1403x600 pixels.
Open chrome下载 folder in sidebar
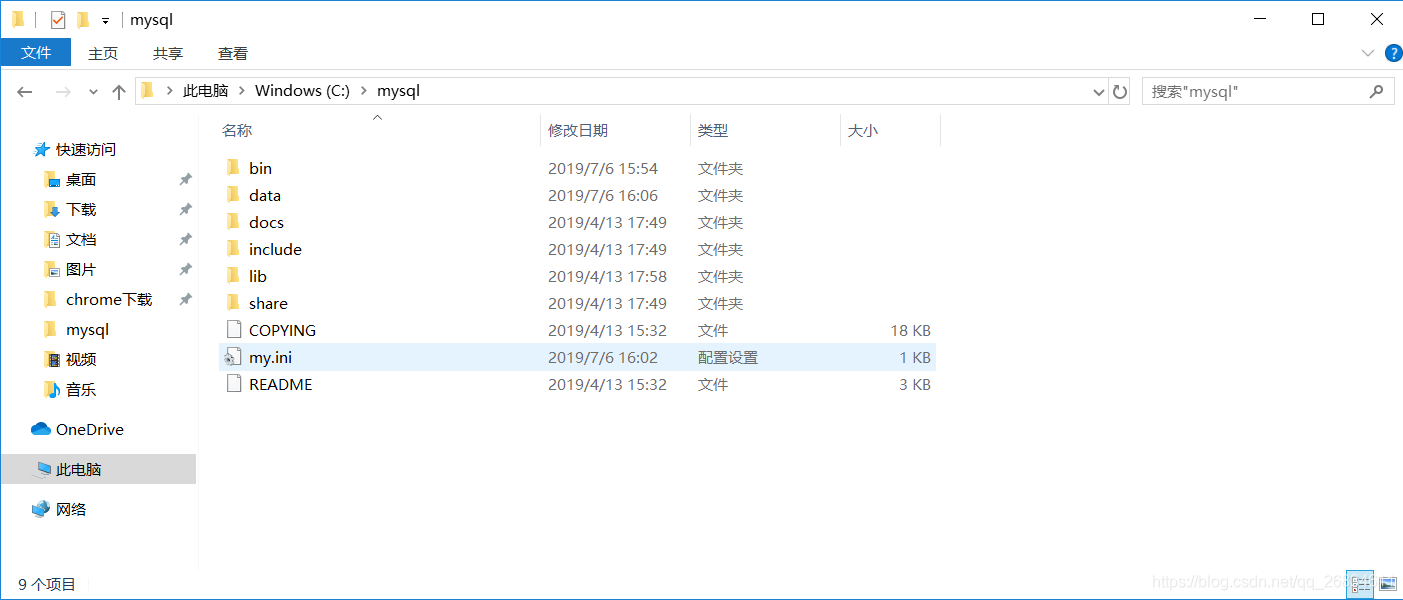tap(108, 299)
